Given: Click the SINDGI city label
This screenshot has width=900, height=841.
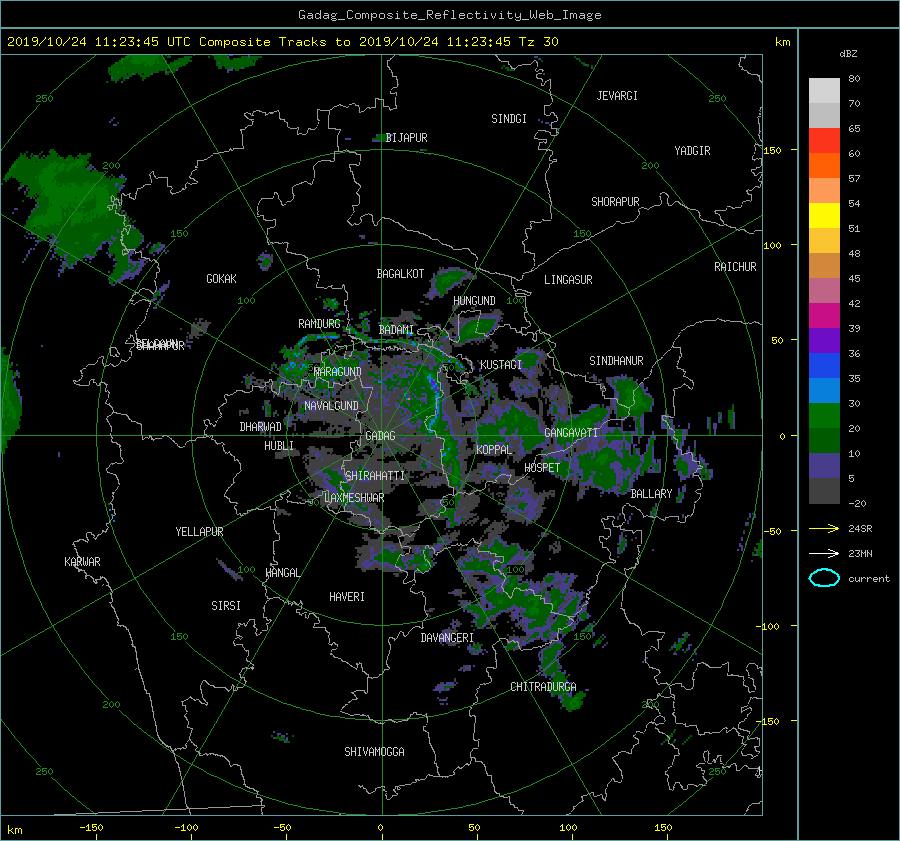Looking at the screenshot, I should (509, 119).
